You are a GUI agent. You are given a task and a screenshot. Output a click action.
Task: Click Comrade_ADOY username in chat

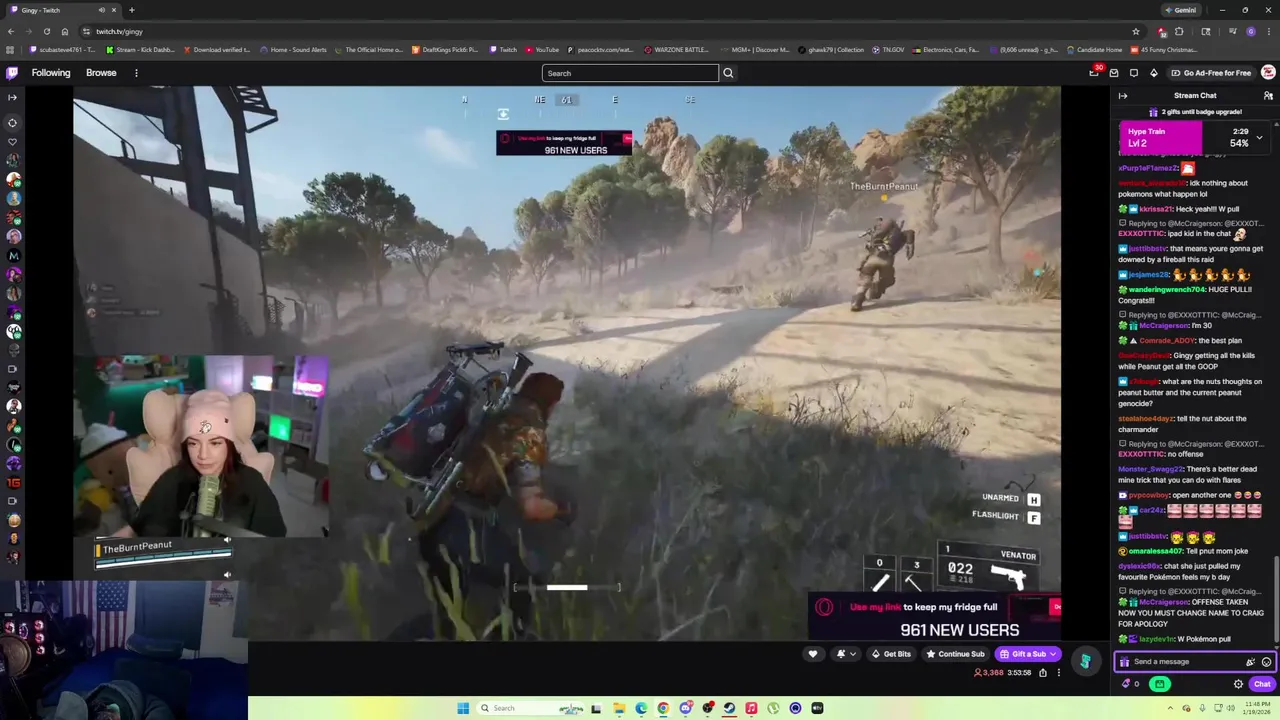point(1167,341)
